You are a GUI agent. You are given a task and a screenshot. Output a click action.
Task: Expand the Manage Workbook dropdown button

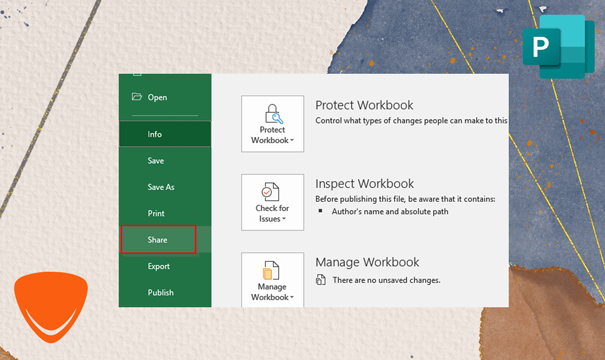coord(272,280)
